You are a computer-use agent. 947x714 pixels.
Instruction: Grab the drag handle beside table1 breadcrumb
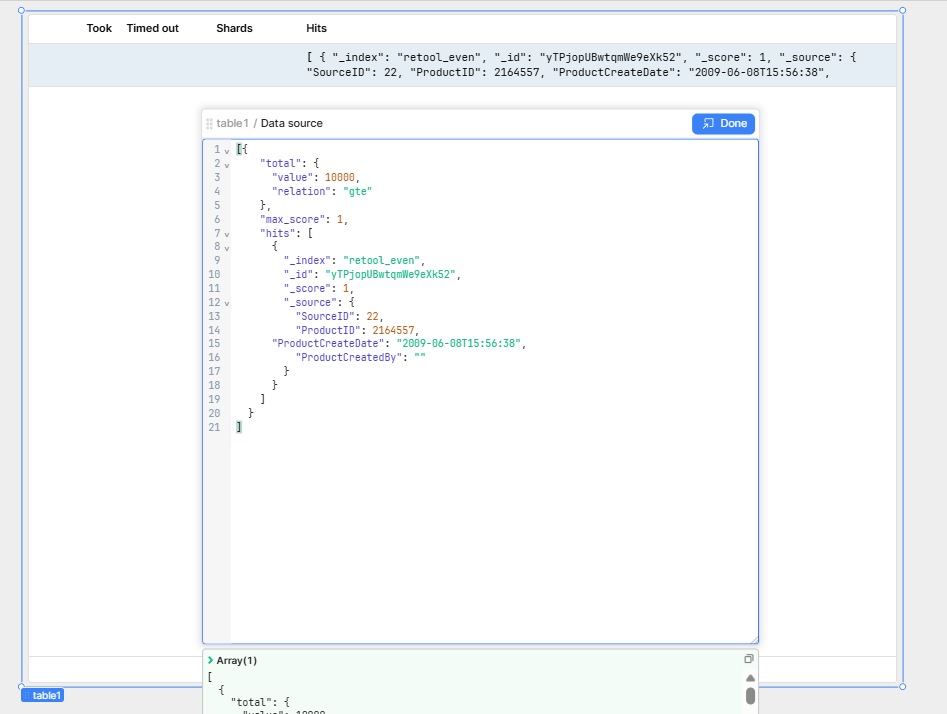(209, 124)
